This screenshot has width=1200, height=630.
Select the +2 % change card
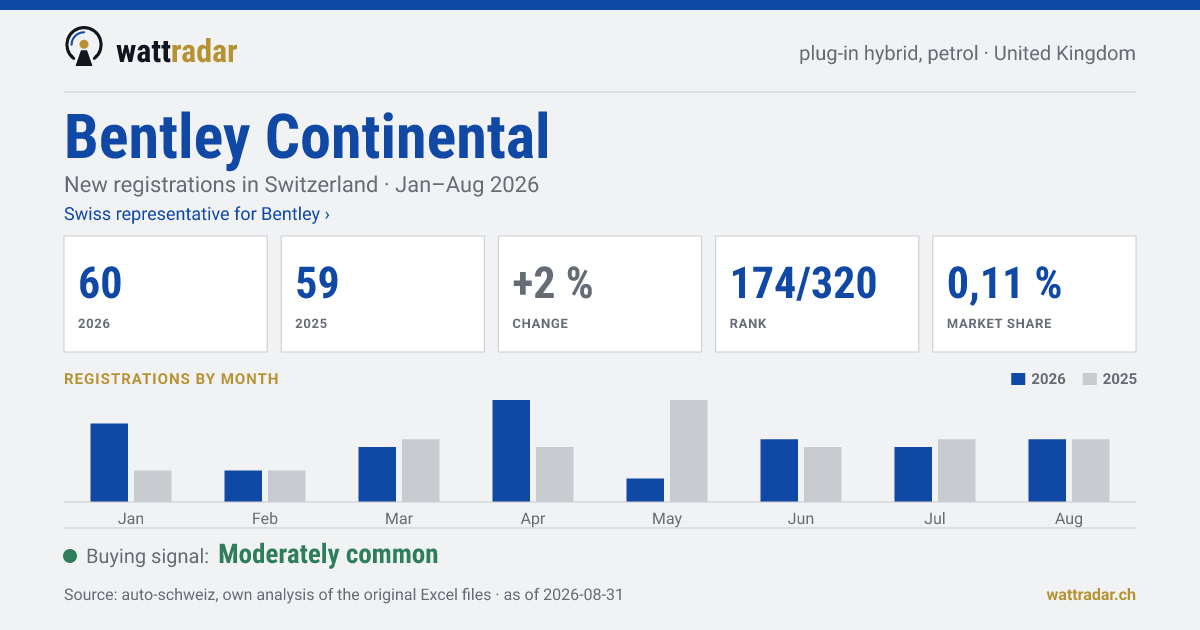coord(600,294)
